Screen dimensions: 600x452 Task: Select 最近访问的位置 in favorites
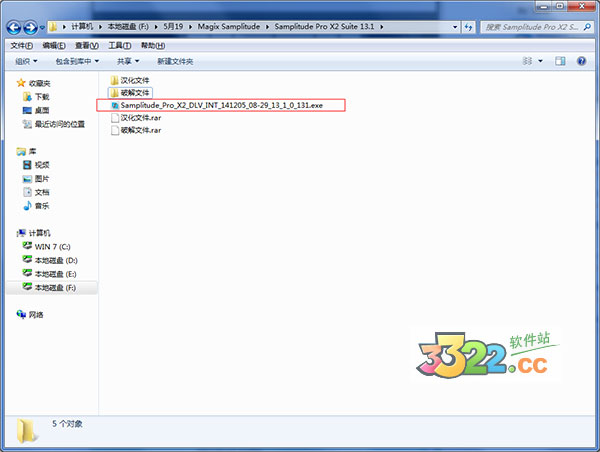(x=60, y=124)
